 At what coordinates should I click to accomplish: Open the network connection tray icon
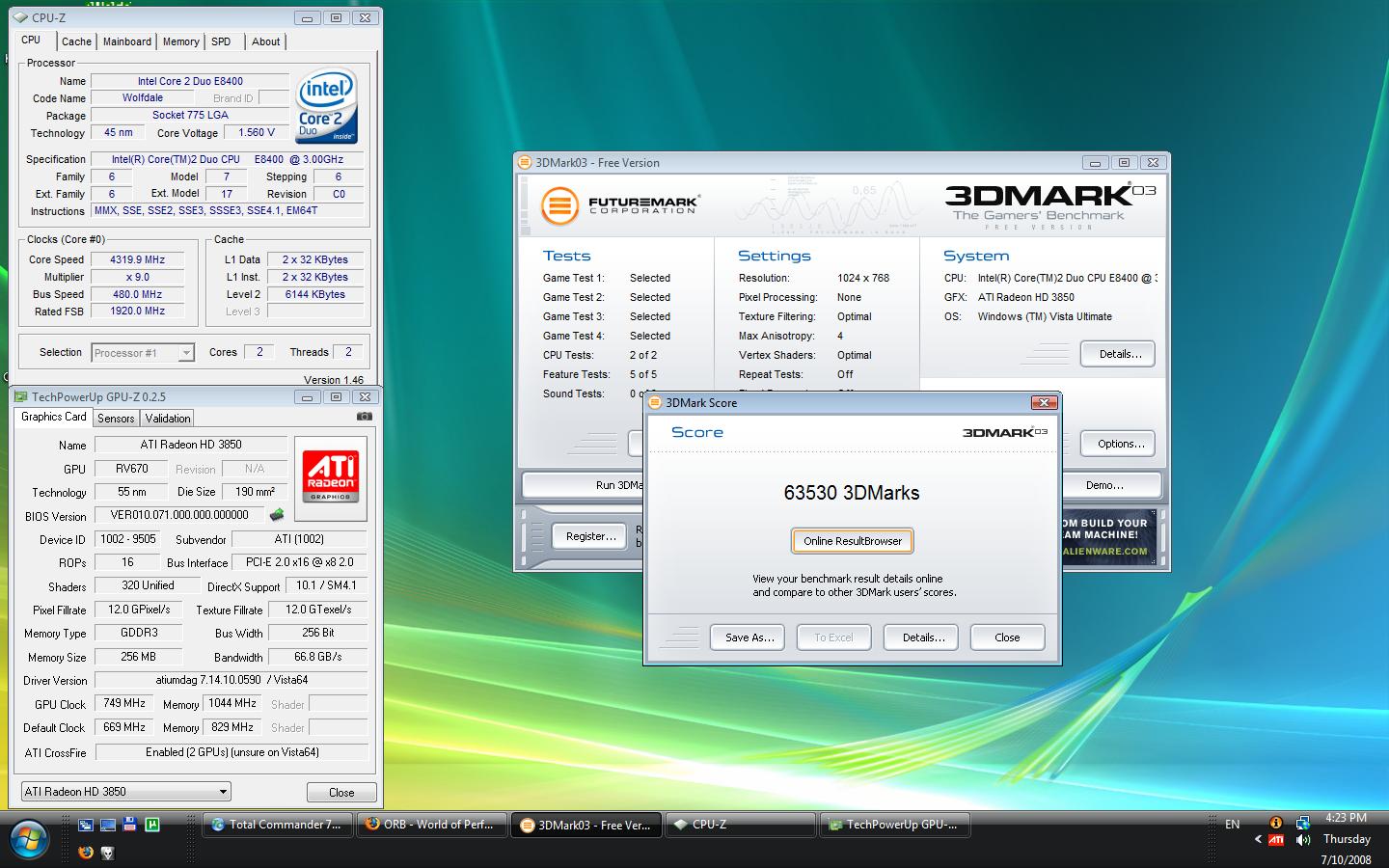click(x=1302, y=823)
